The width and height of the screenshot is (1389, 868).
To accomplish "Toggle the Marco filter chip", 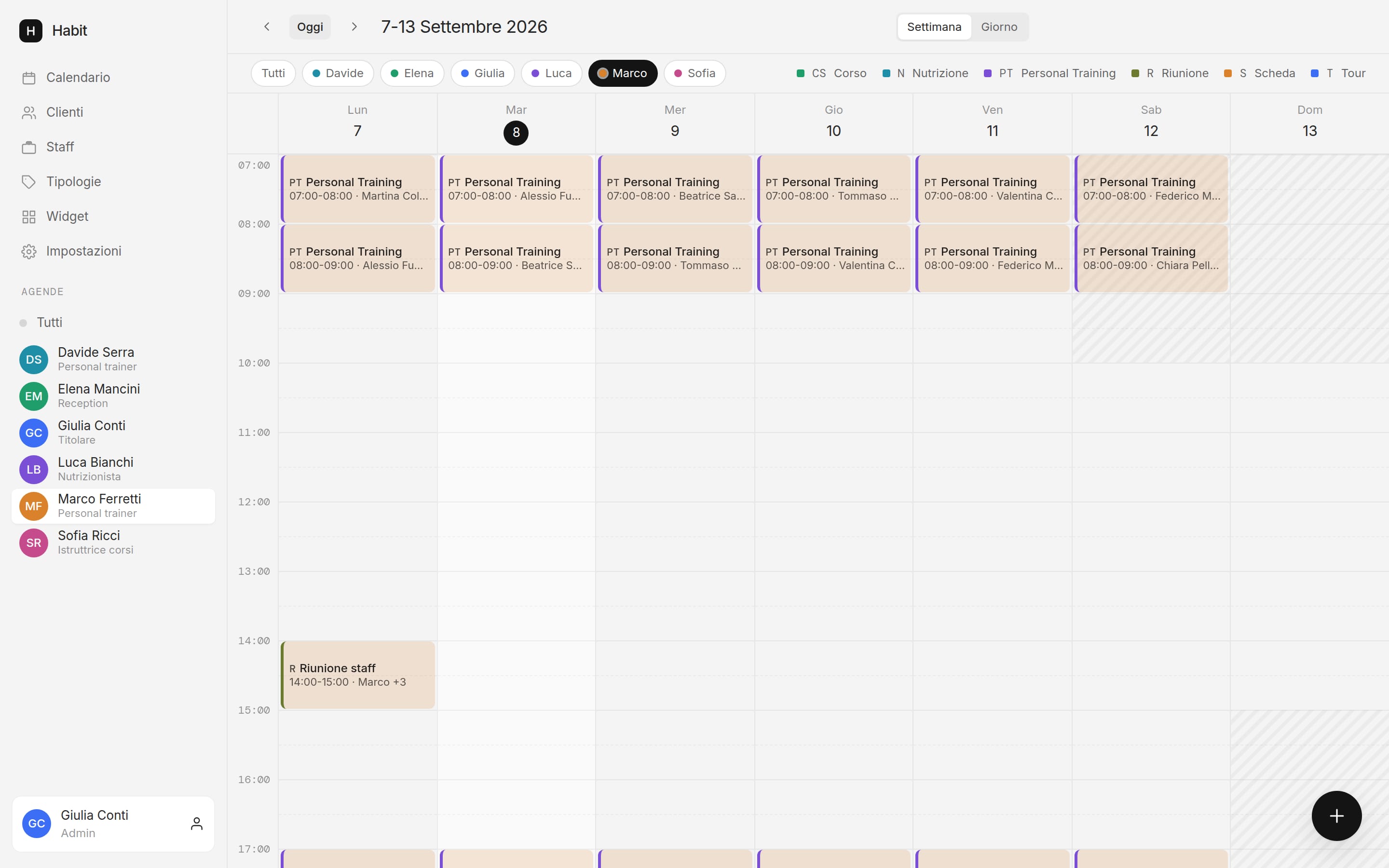I will (623, 73).
